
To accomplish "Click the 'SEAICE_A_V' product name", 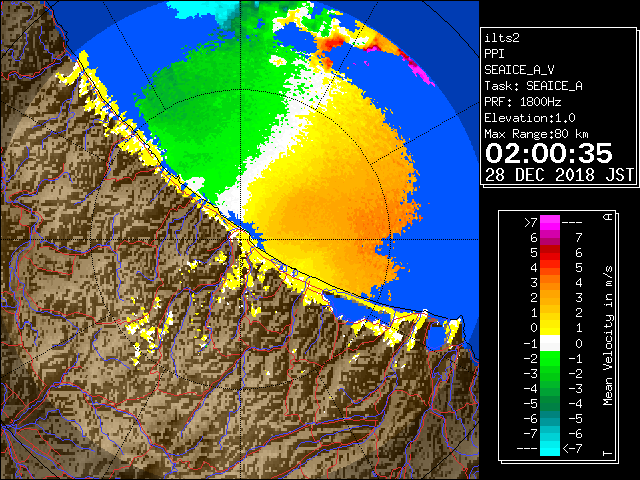I will pos(519,70).
